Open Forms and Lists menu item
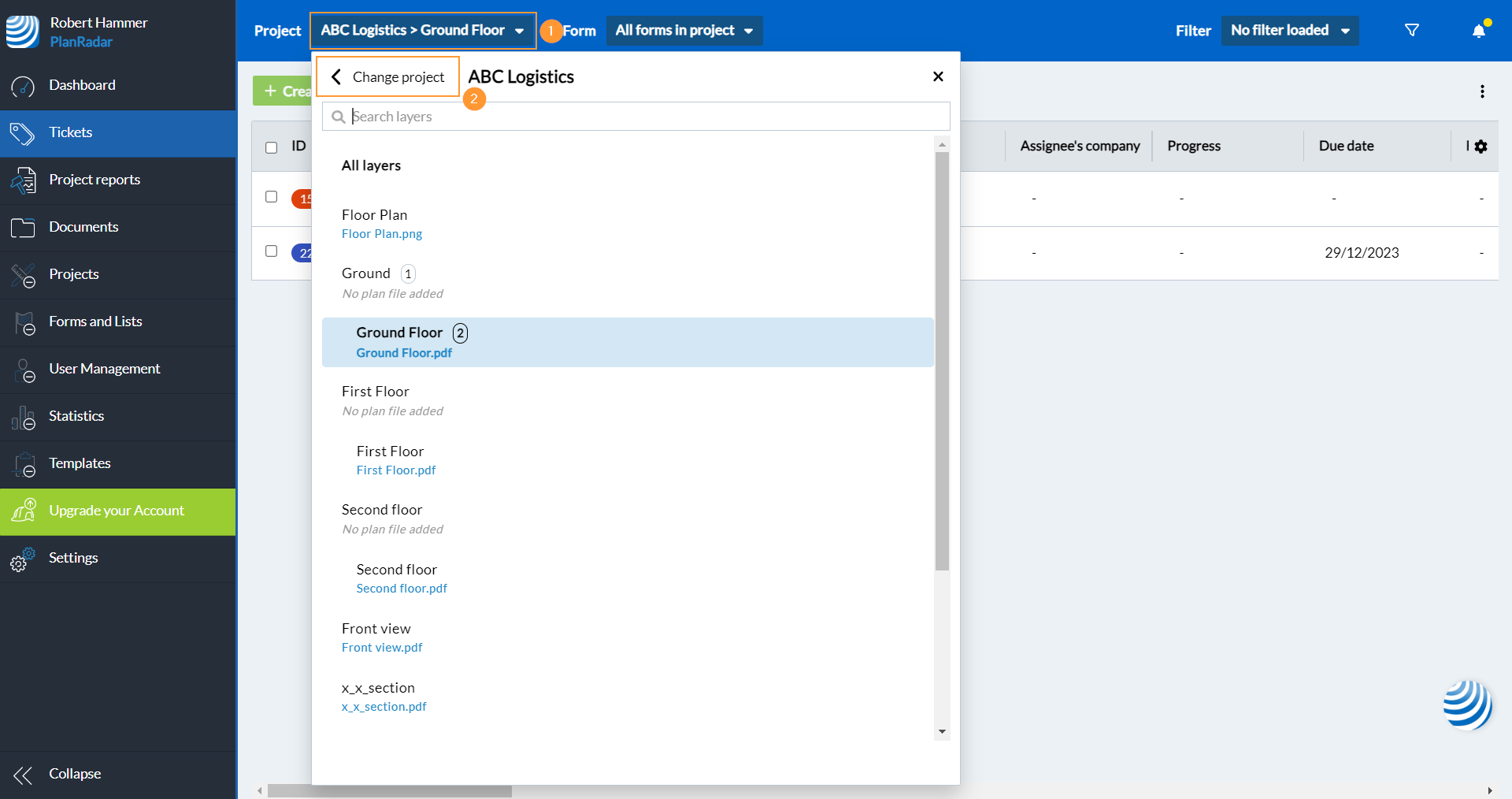This screenshot has height=799, width=1512. (95, 321)
